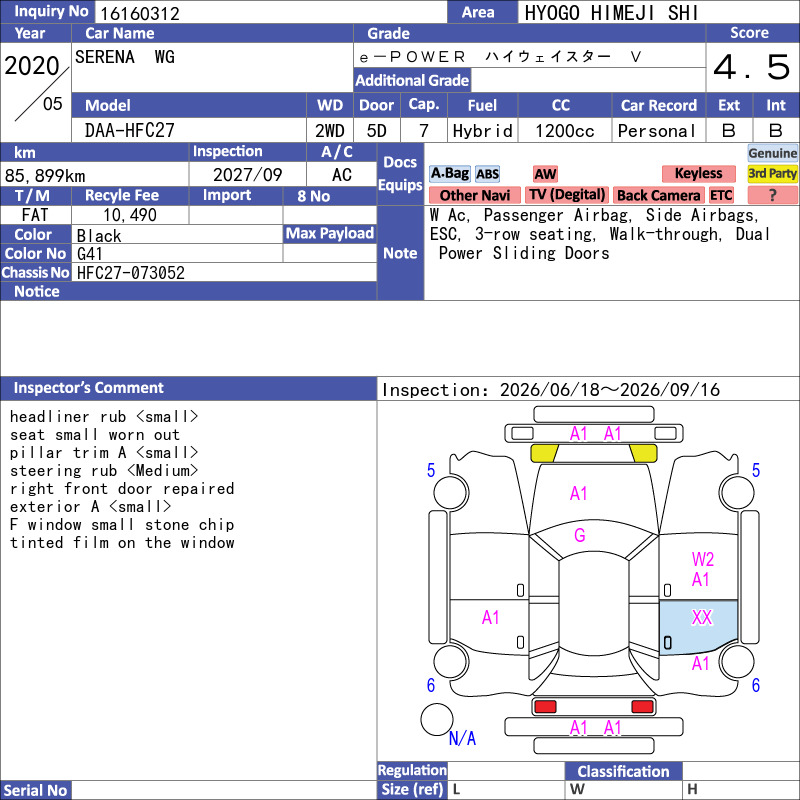This screenshot has height=800, width=800.
Task: Click the red question mark badge
Action: 772,195
